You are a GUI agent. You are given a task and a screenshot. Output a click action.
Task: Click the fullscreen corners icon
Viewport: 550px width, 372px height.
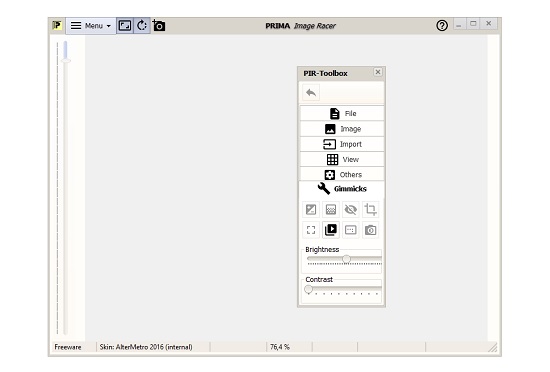pyautogui.click(x=311, y=230)
